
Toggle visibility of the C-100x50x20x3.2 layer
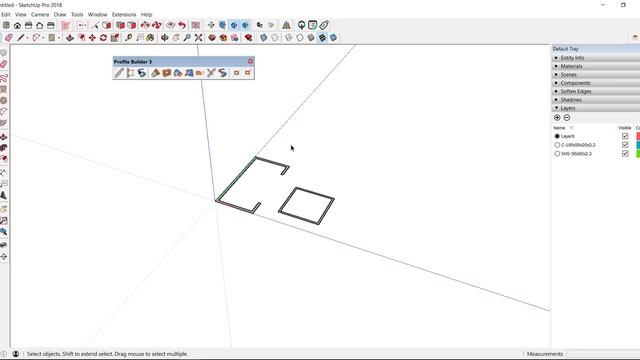coord(625,145)
